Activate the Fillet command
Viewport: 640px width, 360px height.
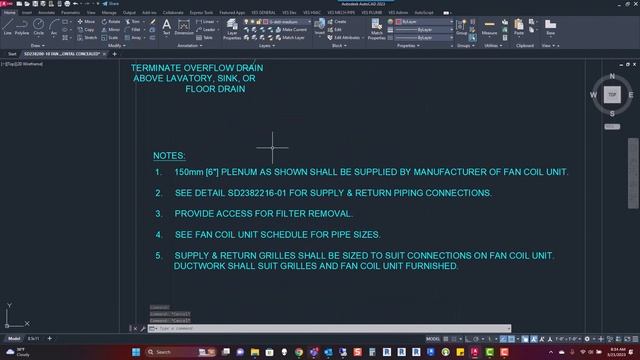(133, 29)
